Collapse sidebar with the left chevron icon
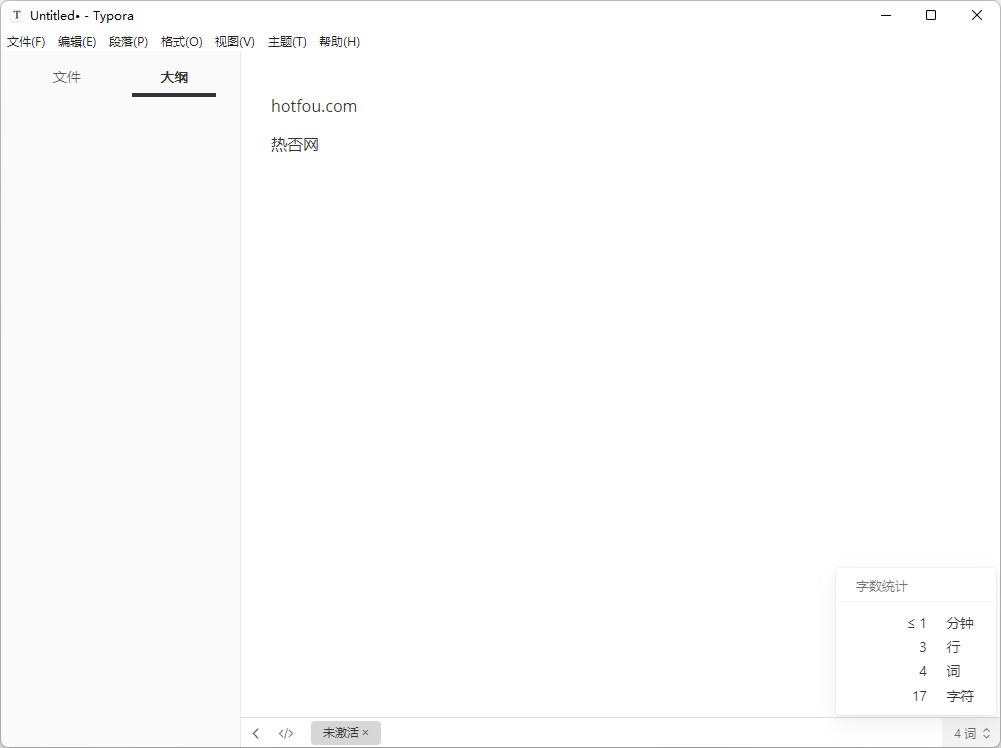The width and height of the screenshot is (1001, 748). point(256,733)
